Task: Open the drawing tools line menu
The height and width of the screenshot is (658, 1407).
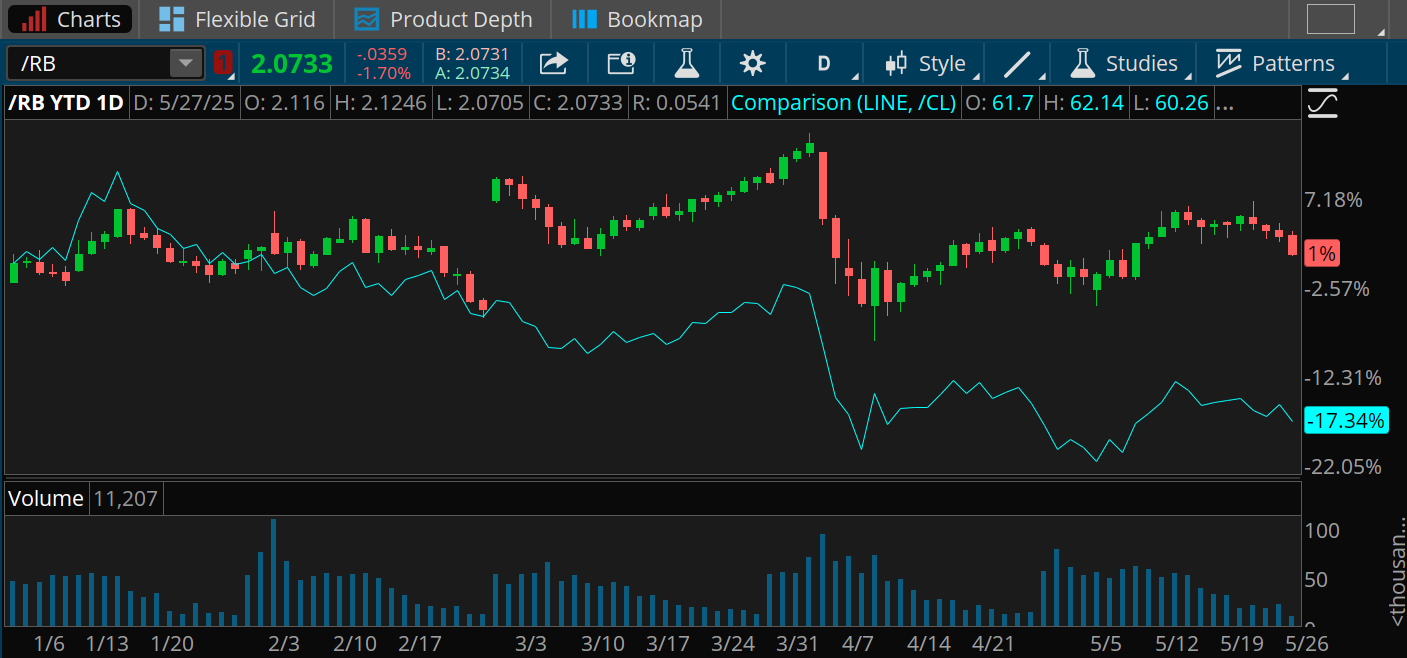Action: coord(1018,64)
